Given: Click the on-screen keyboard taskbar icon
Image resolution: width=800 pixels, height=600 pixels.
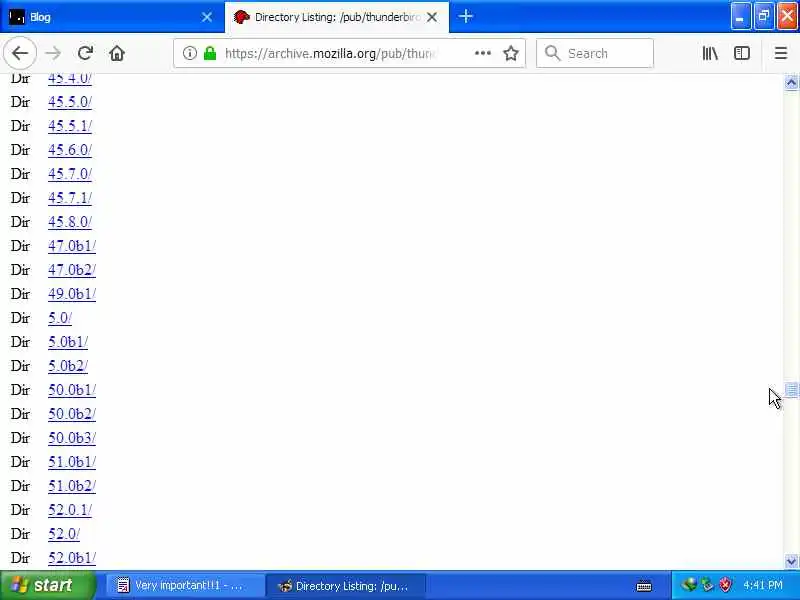Looking at the screenshot, I should coord(644,586).
